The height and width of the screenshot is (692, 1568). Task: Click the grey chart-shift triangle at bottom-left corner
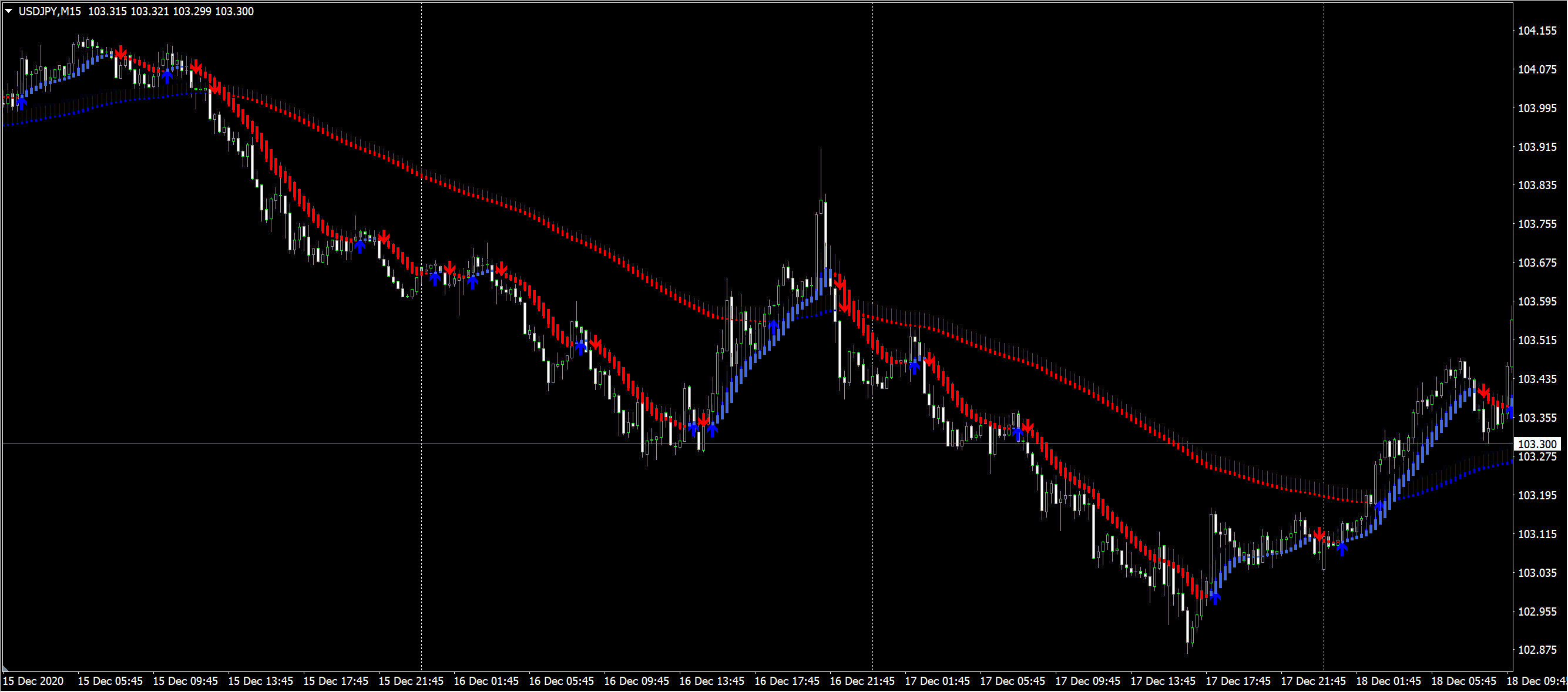tap(5, 669)
